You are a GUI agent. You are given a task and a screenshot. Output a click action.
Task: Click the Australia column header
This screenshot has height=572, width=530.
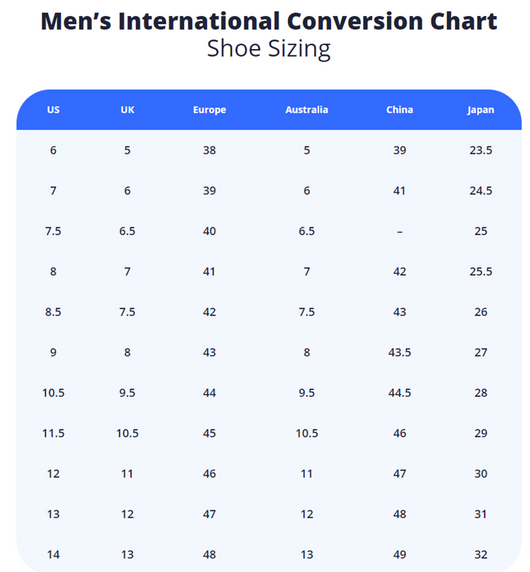(306, 110)
